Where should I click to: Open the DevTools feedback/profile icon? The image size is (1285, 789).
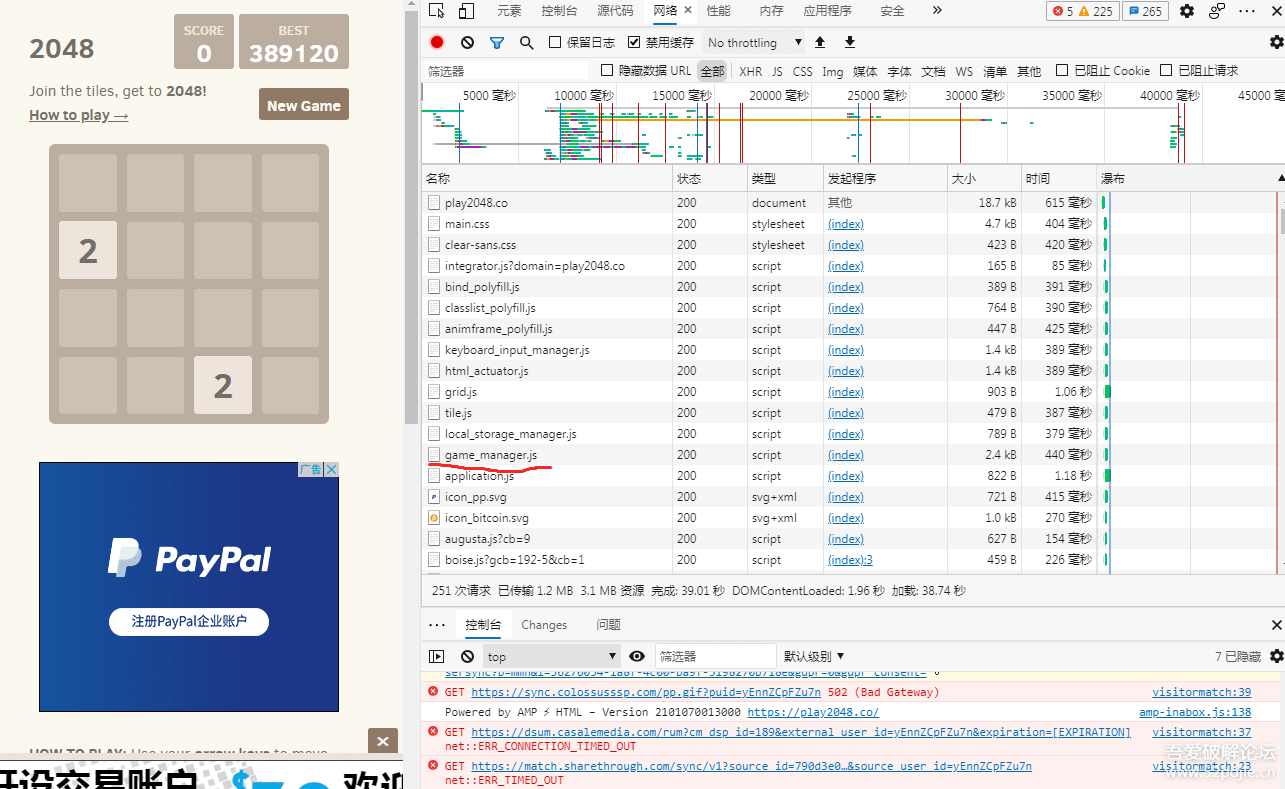[1217, 11]
